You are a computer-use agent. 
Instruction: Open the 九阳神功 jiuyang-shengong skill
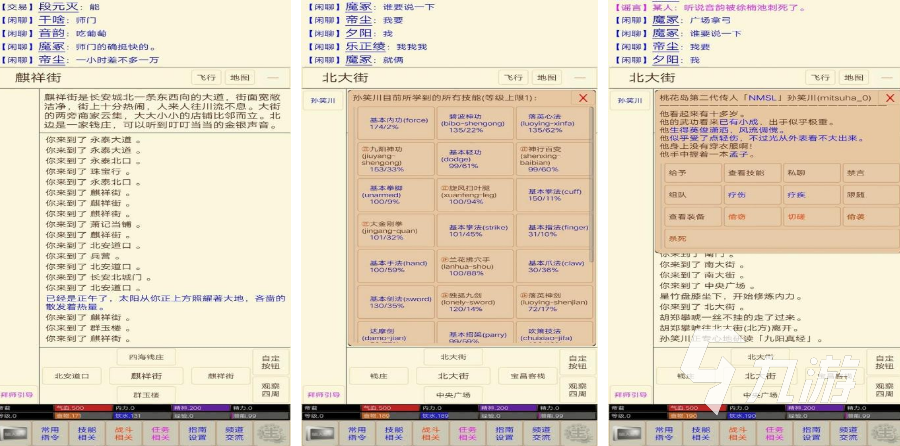point(395,158)
